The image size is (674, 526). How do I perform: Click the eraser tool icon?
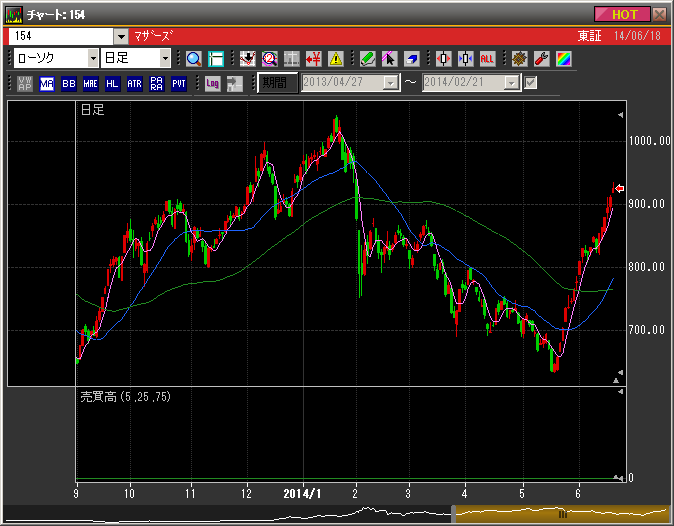tap(411, 58)
